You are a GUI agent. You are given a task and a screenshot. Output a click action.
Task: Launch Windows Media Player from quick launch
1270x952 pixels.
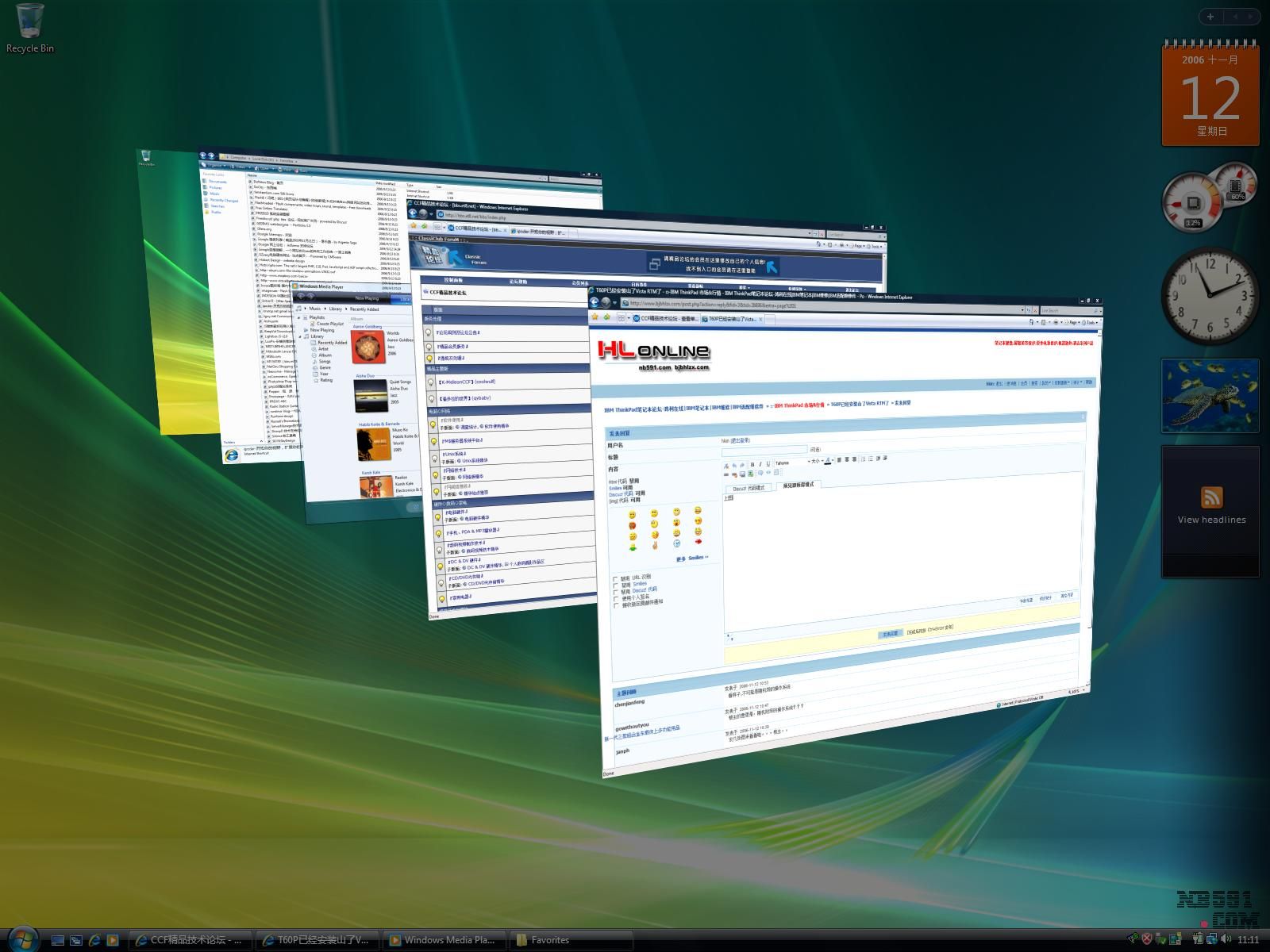pos(113,940)
